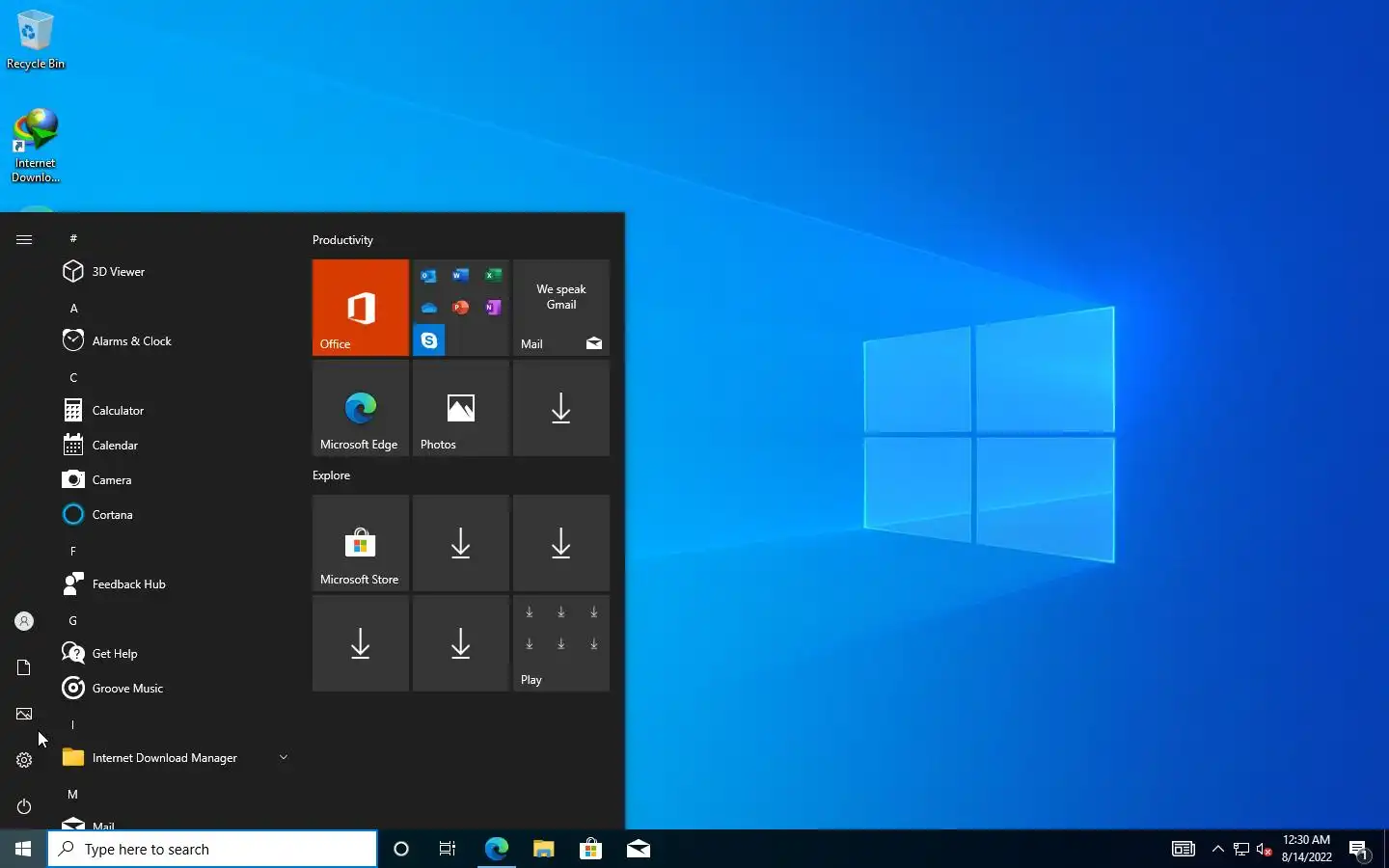The height and width of the screenshot is (868, 1389).
Task: Launch Alarms & Clock
Action: tap(174, 341)
